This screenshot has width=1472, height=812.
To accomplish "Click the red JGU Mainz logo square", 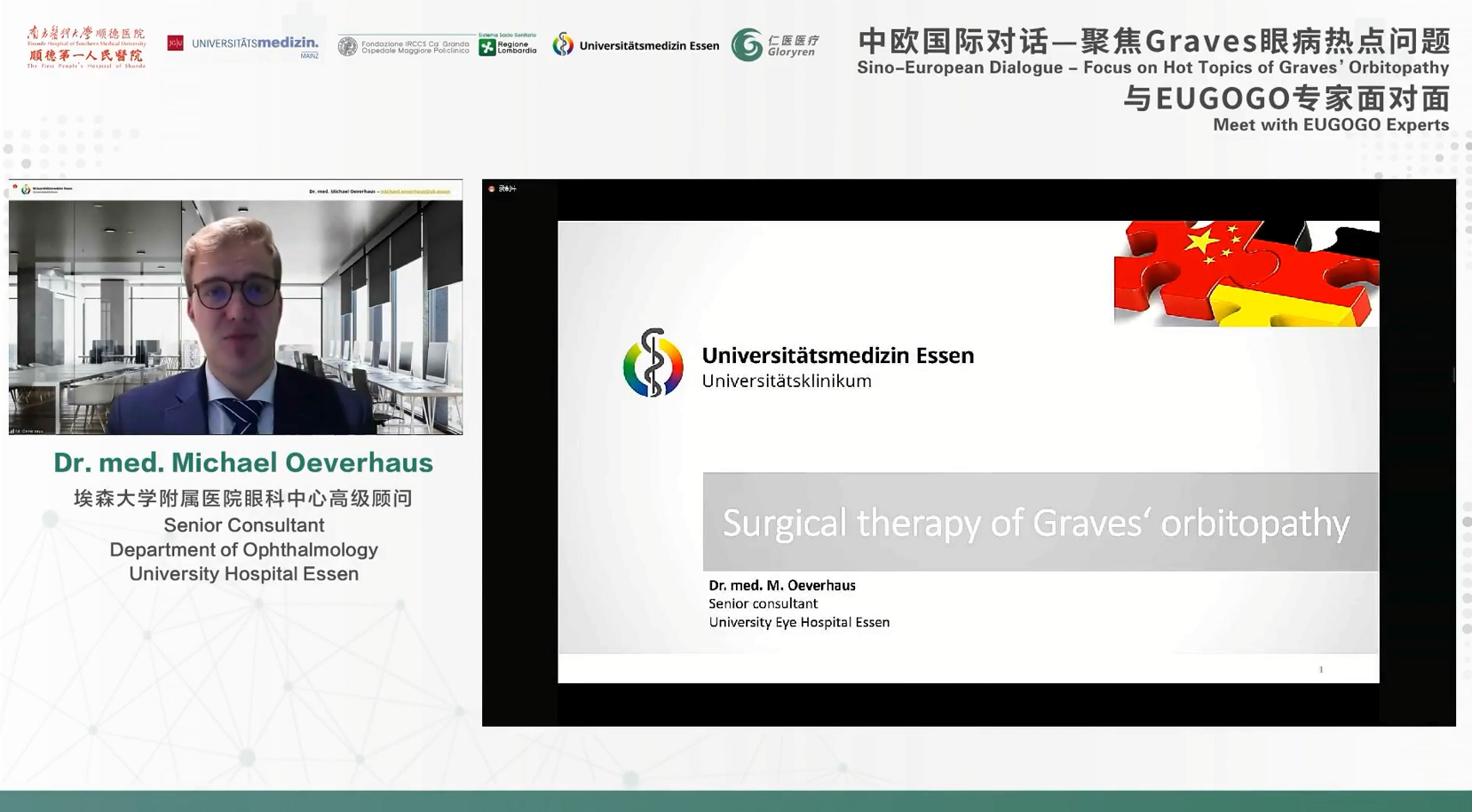I will point(176,43).
